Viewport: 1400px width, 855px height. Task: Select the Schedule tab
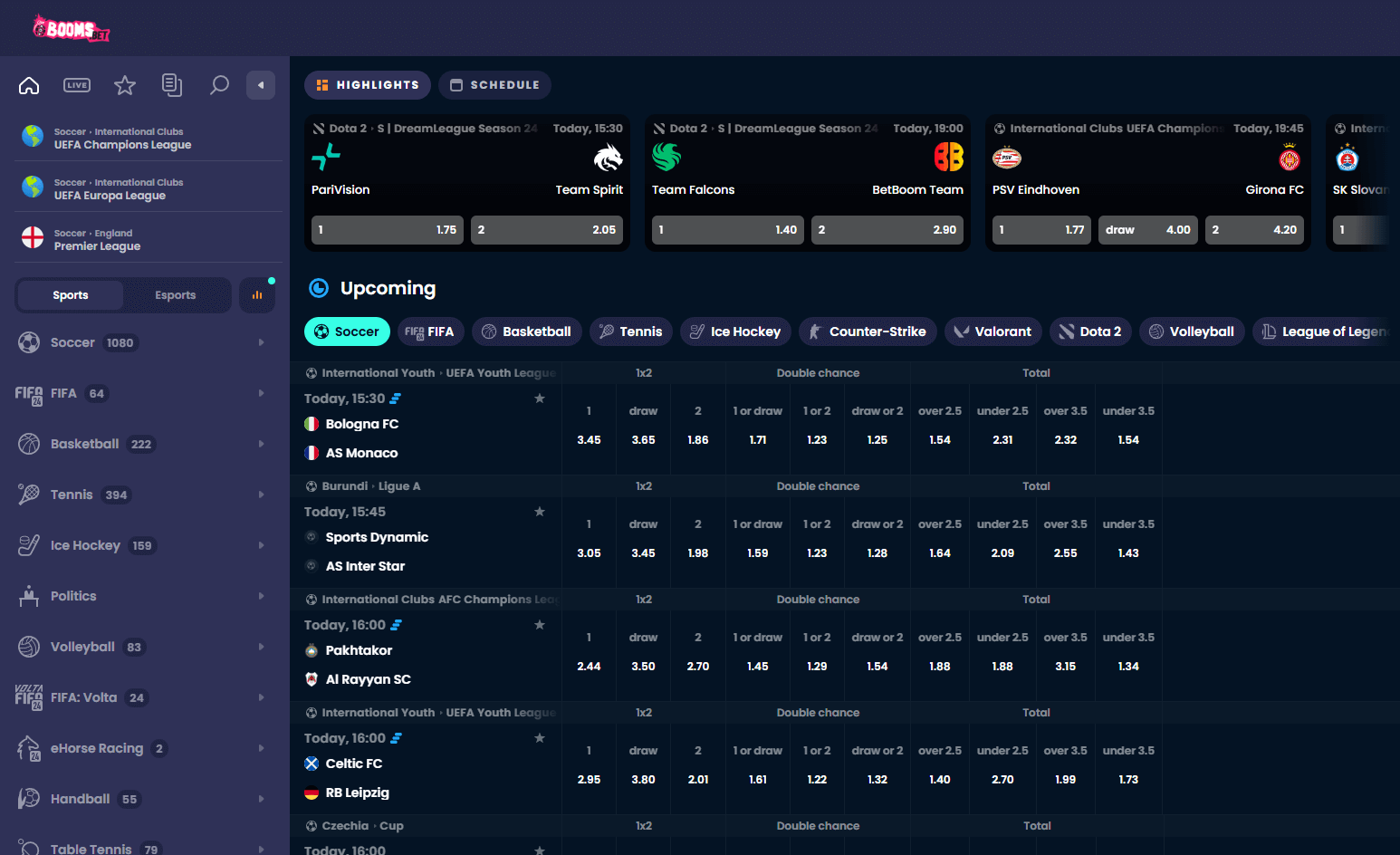(x=494, y=85)
